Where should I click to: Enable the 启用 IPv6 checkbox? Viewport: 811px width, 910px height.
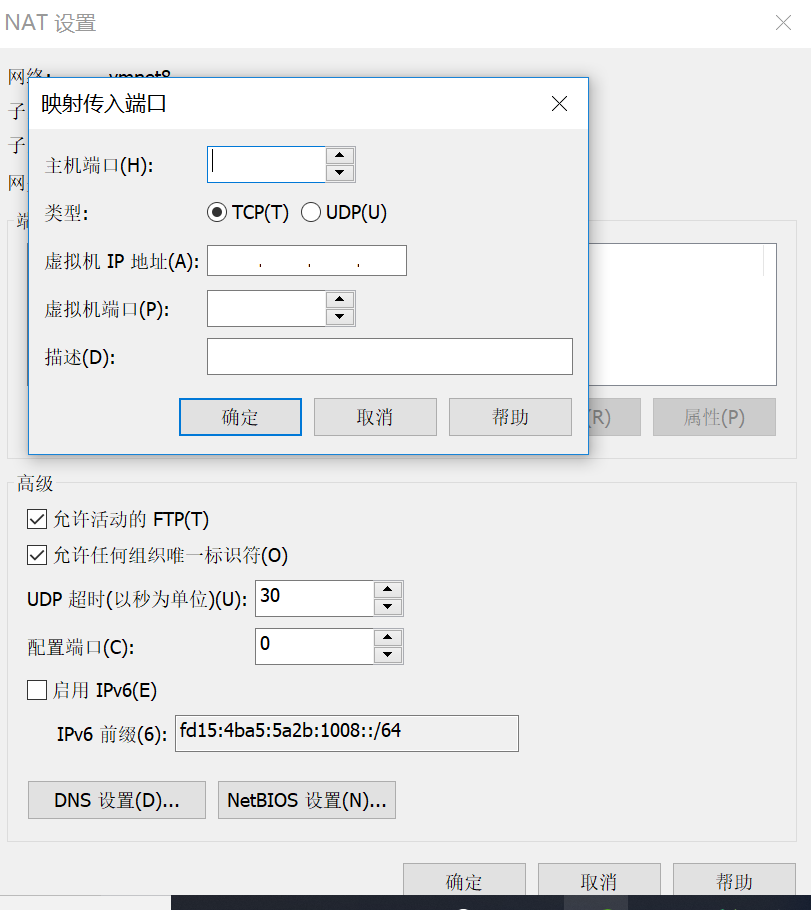37,690
